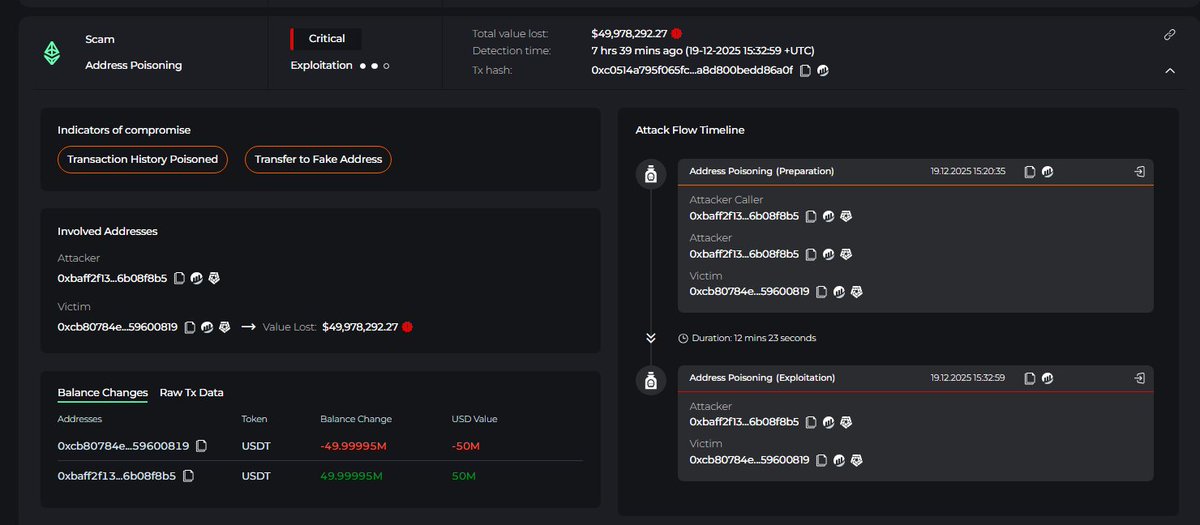Viewport: 1200px width, 525px height.
Task: Copy Attacker address in Preparation step
Action: [x=811, y=254]
